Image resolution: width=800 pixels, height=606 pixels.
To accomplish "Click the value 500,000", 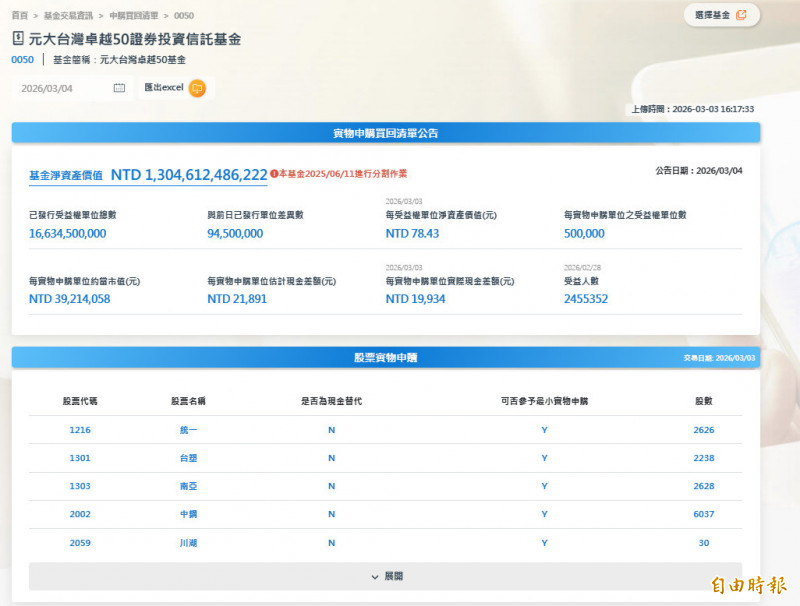I will point(584,234).
